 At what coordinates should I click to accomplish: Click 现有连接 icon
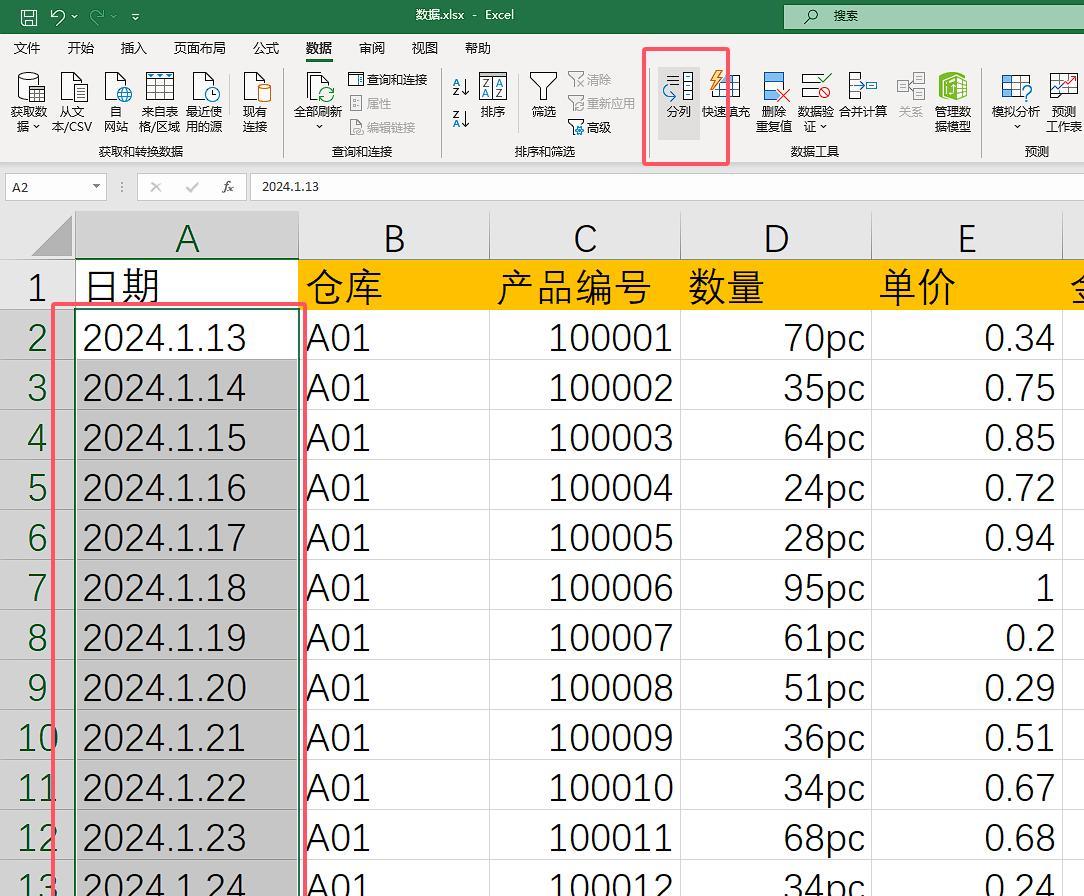point(255,87)
